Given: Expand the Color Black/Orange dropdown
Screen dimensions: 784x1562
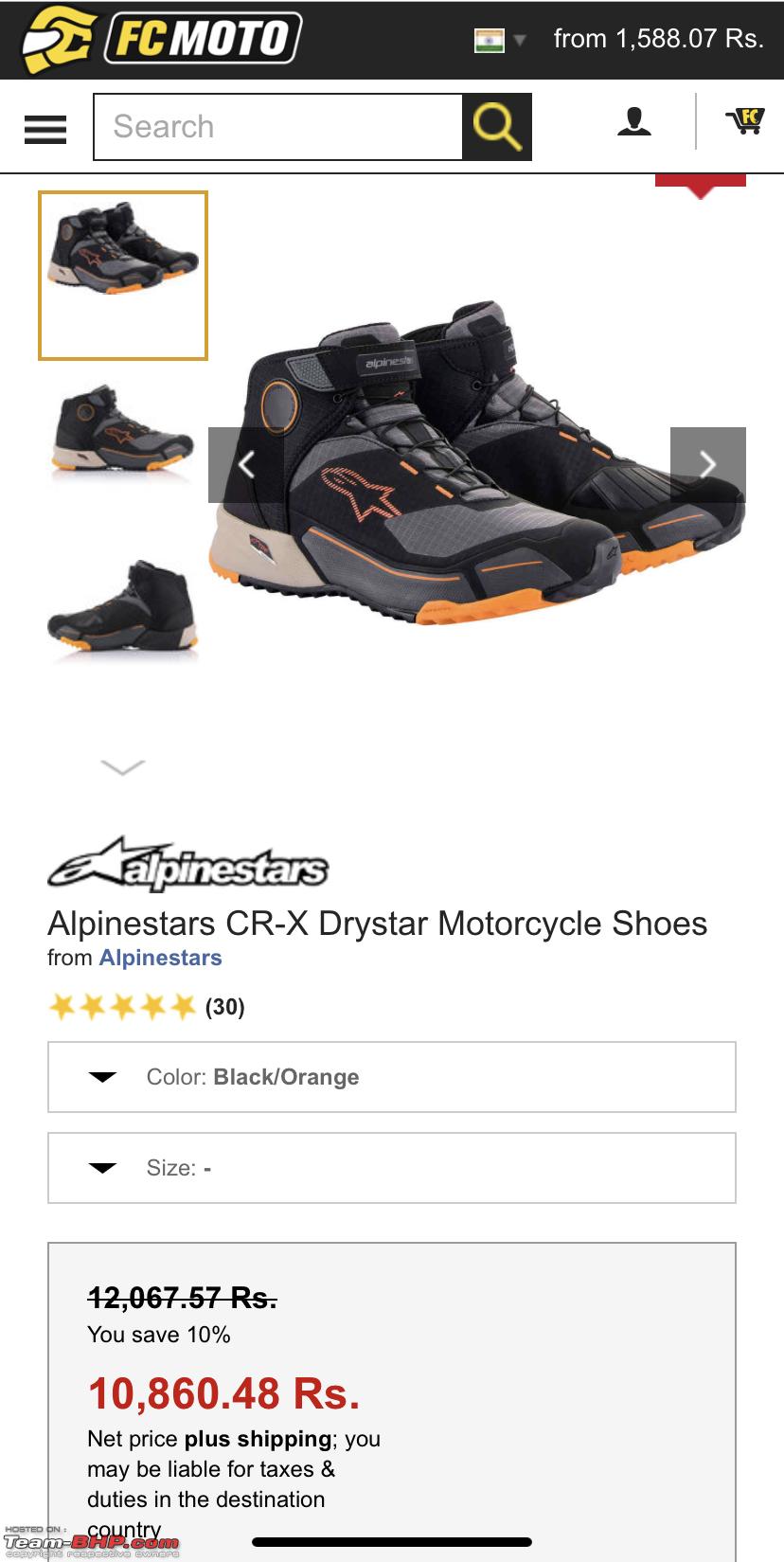Looking at the screenshot, I should 392,1077.
